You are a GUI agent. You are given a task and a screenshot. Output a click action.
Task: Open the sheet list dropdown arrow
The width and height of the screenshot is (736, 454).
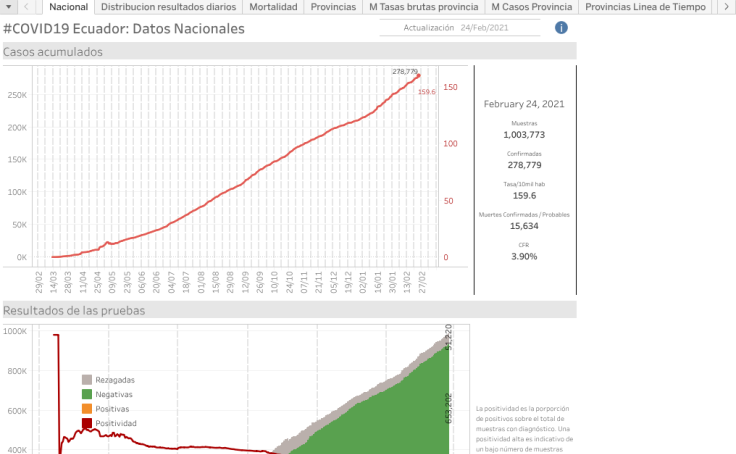8,7
